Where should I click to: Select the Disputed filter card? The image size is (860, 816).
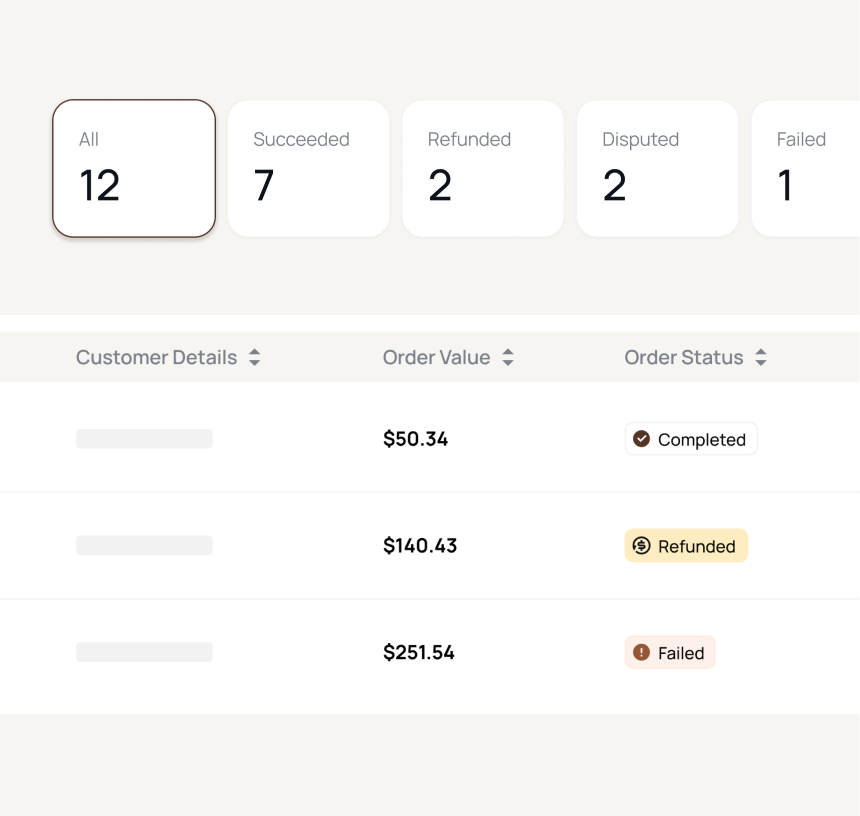click(x=657, y=167)
